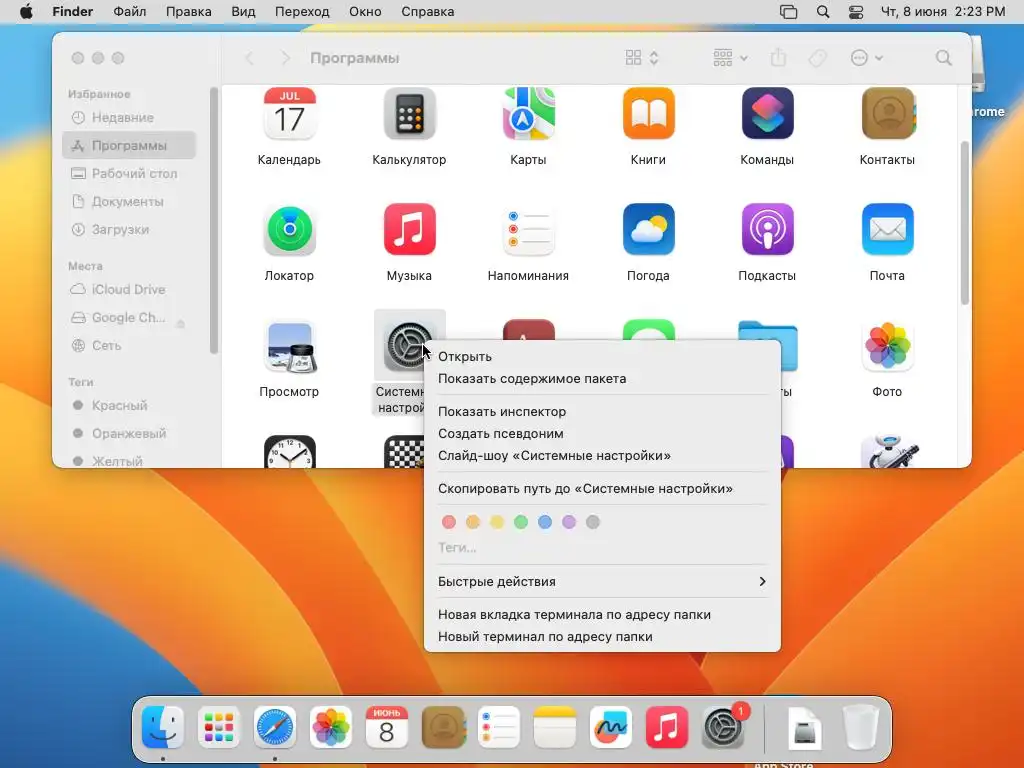Apply the blue tag color dot
The image size is (1024, 768).
(x=545, y=522)
